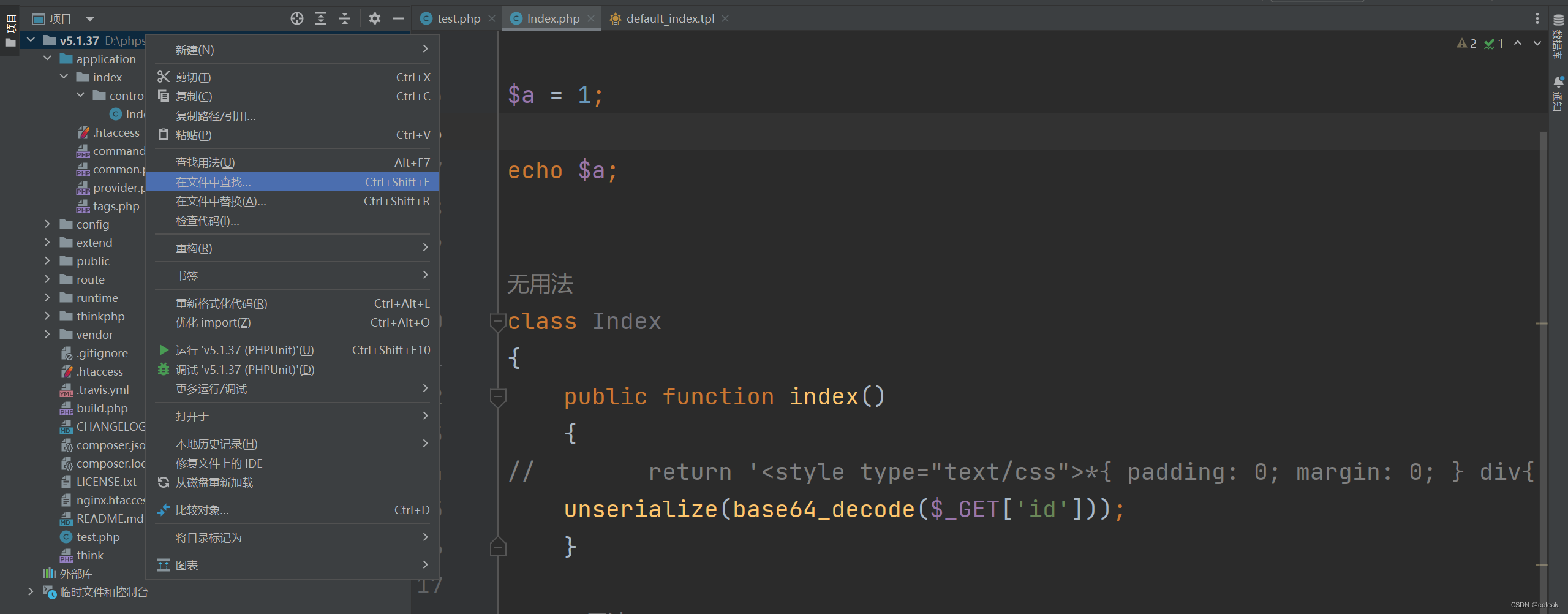Viewport: 1568px width, 614px height.
Task: Collapse the index folder
Action: click(64, 77)
